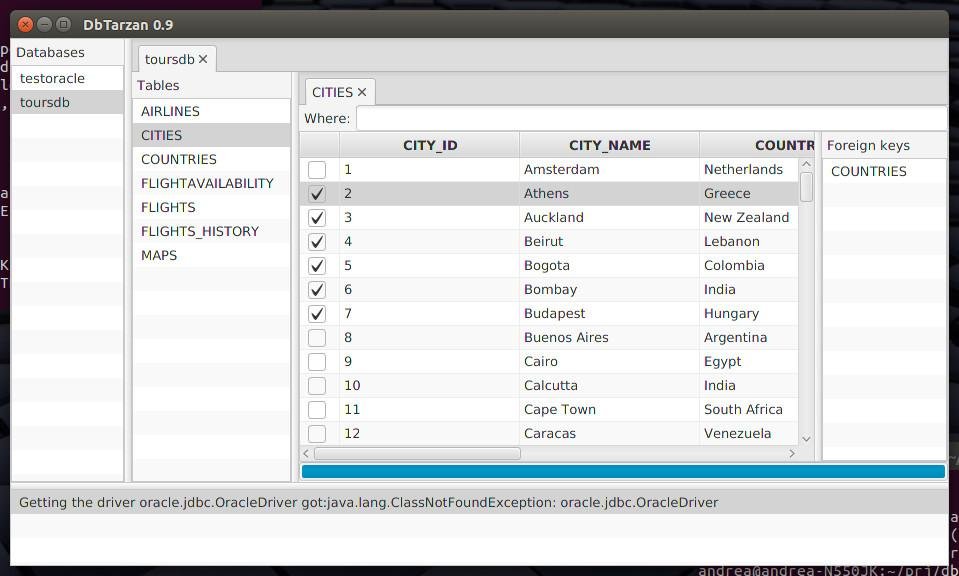The width and height of the screenshot is (959, 576).
Task: Check the Cape Town row checkbox
Action: (317, 410)
